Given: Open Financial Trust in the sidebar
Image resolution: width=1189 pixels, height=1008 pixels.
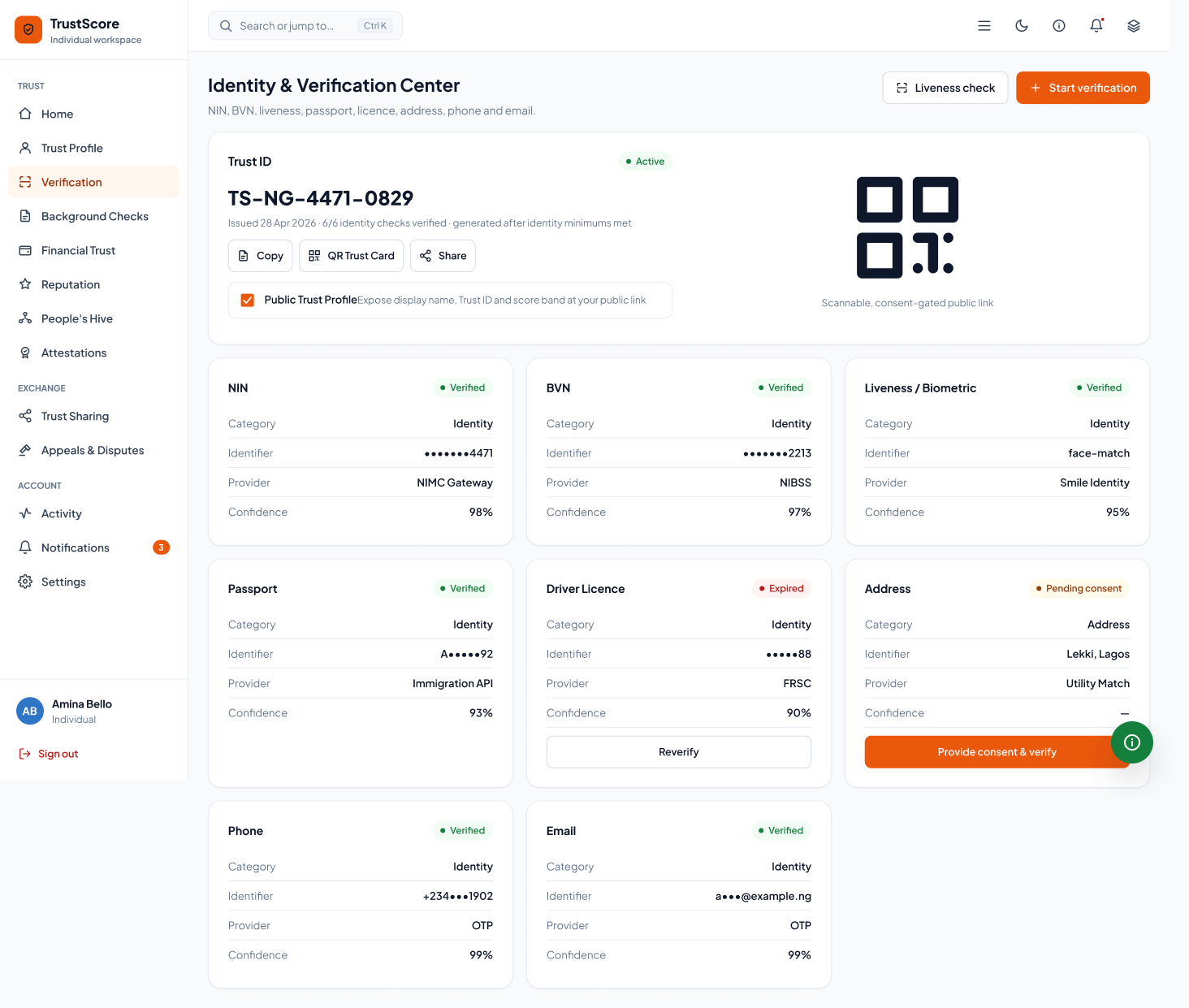Looking at the screenshot, I should (x=94, y=250).
